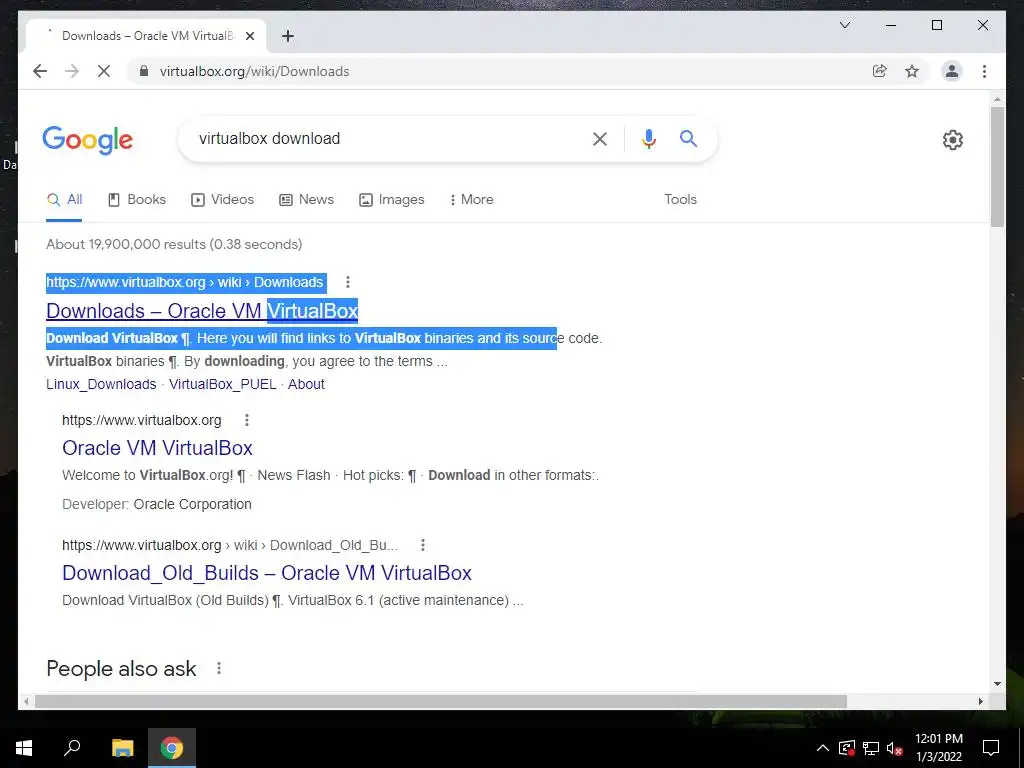Go back using the browser back arrow

click(40, 71)
